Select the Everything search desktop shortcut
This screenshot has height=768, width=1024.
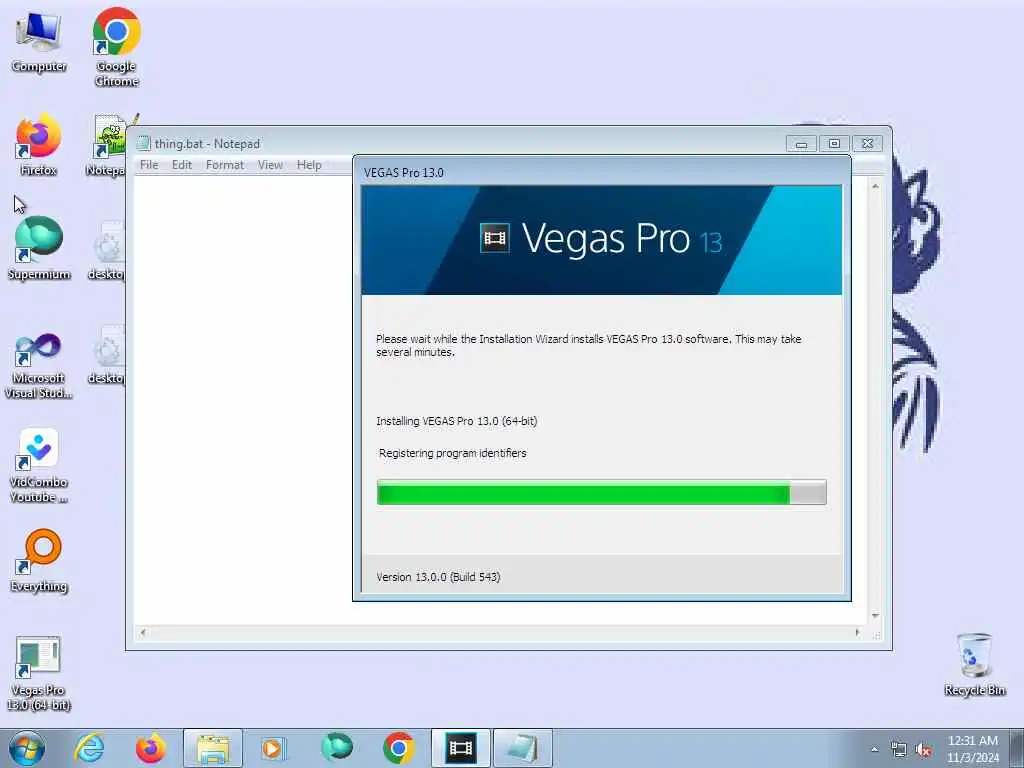(x=39, y=560)
